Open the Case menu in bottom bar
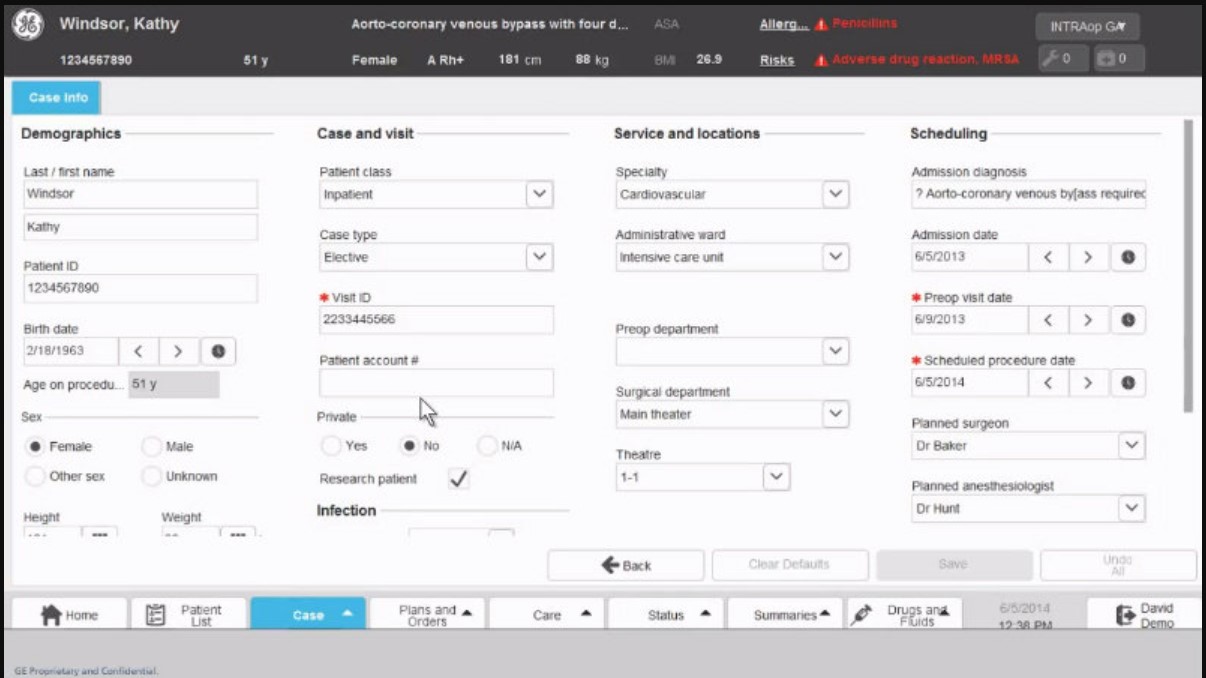 [x=308, y=615]
